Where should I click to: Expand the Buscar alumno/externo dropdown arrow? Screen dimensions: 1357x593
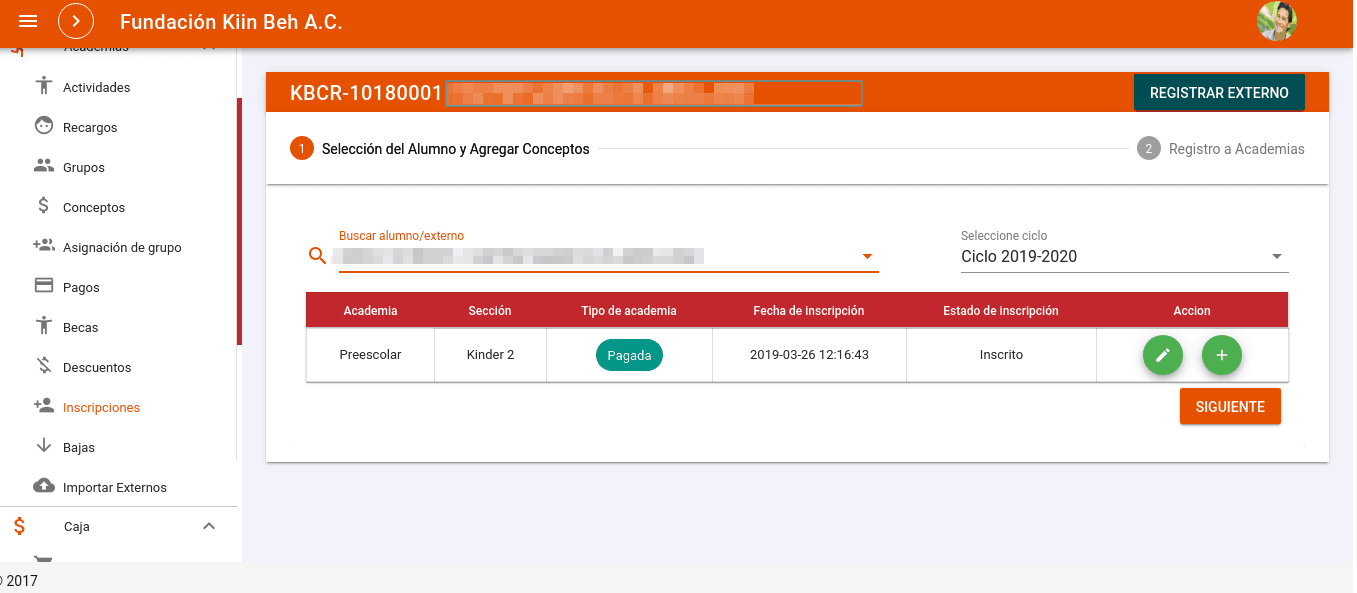(x=867, y=256)
